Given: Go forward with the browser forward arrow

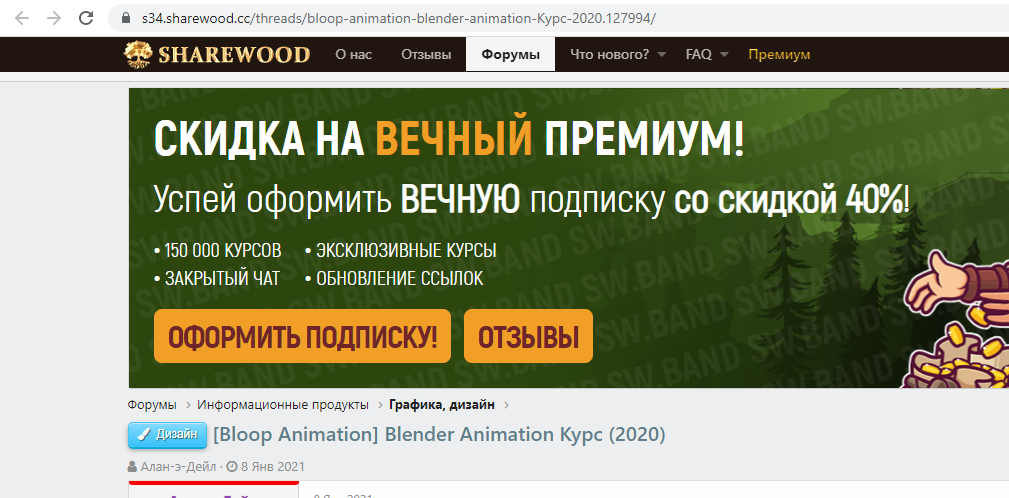Looking at the screenshot, I should pyautogui.click(x=54, y=18).
